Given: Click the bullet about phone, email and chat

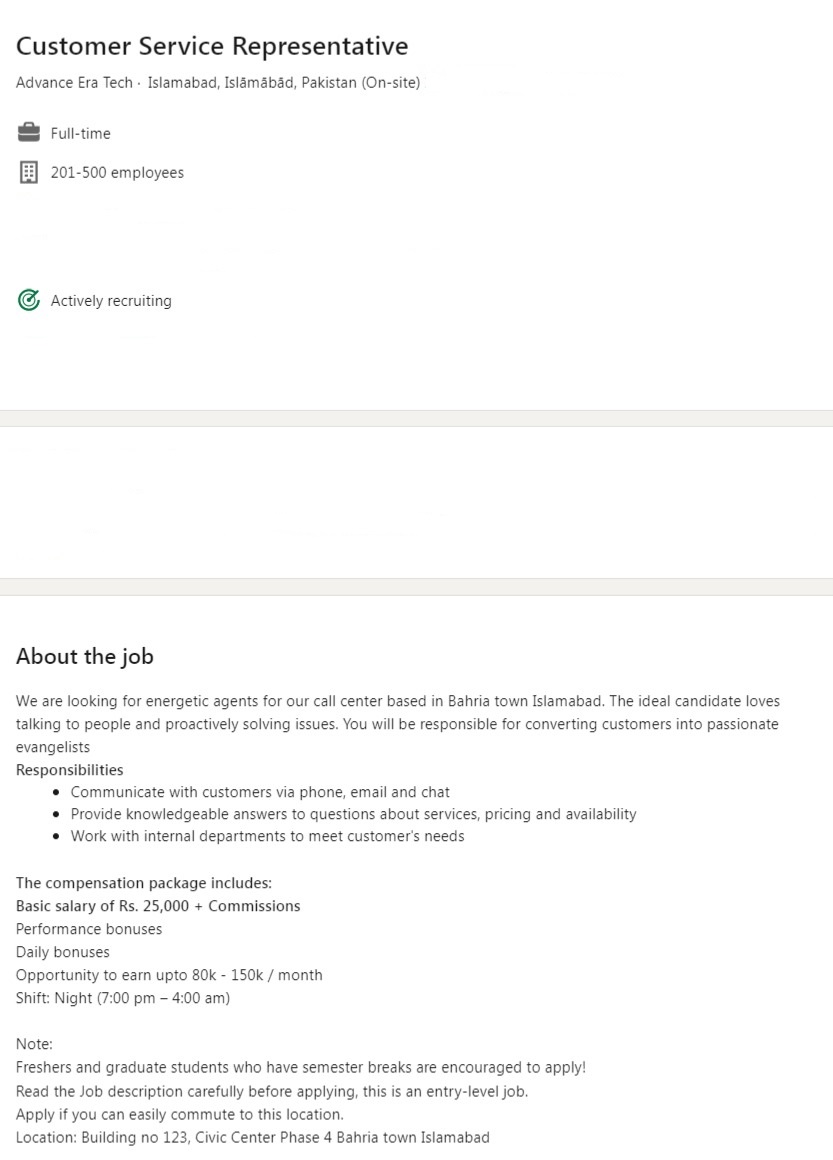Looking at the screenshot, I should click(x=260, y=792).
